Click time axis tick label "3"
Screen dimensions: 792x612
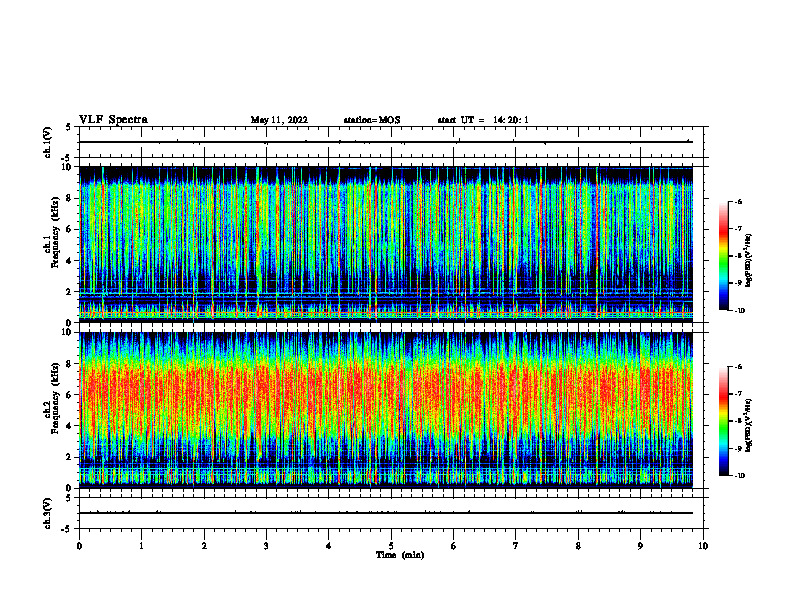[266, 546]
